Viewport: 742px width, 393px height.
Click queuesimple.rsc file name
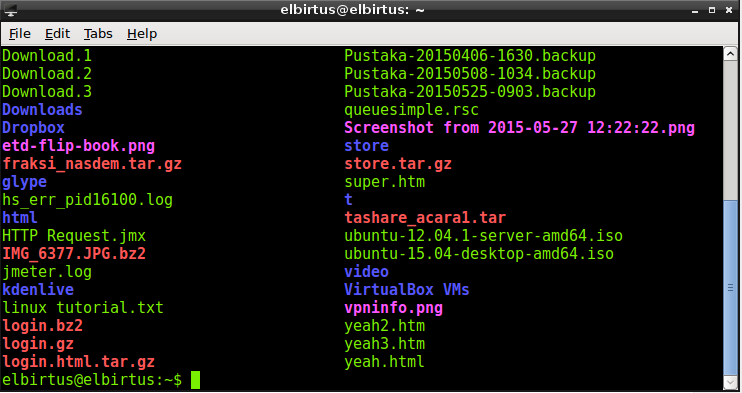click(x=411, y=110)
